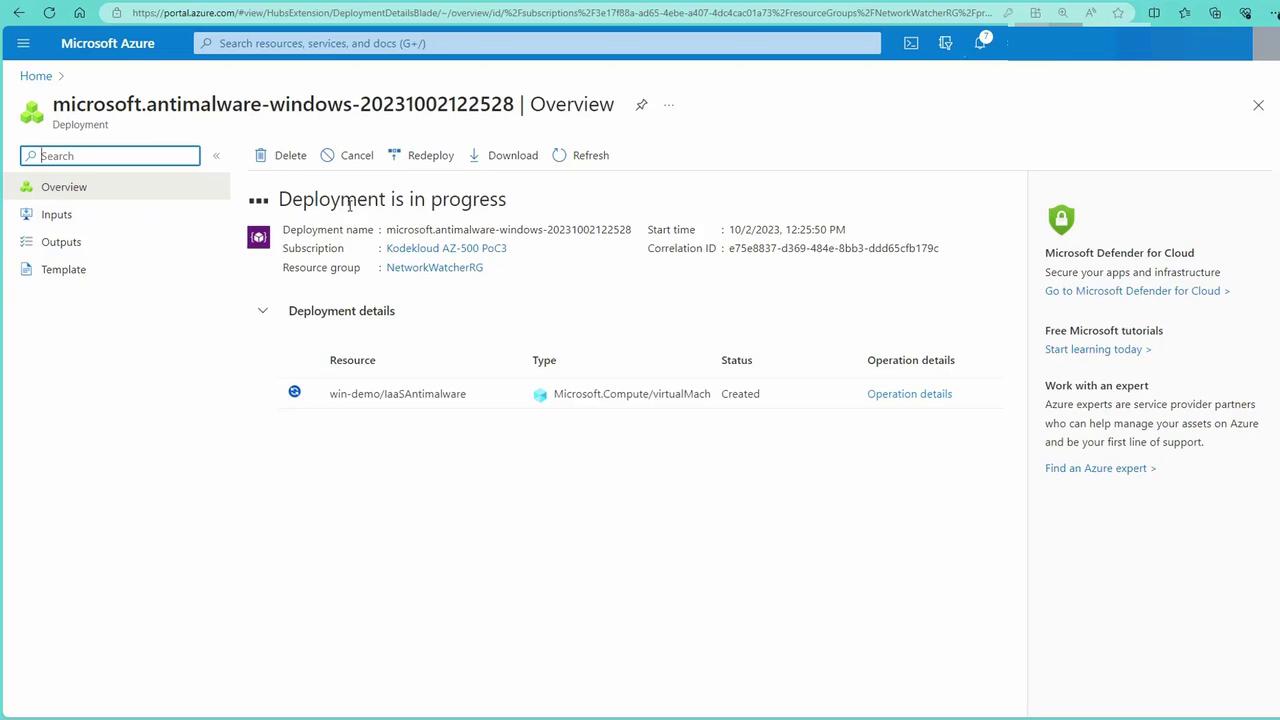1280x720 pixels.
Task: Click the Microsoft Azure brand title
Action: click(x=108, y=43)
